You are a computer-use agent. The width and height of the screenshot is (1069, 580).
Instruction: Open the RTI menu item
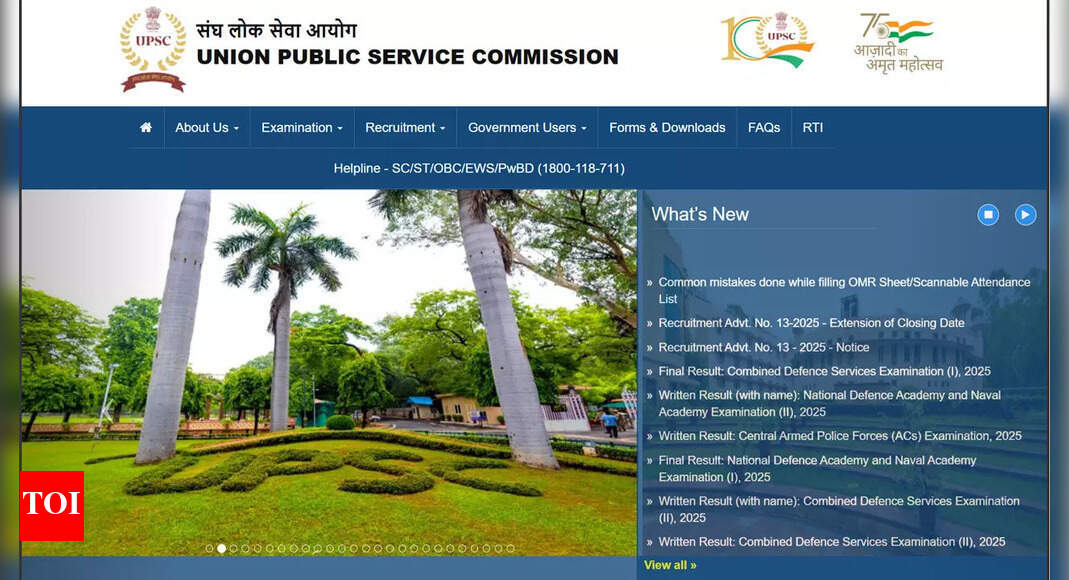coord(813,128)
